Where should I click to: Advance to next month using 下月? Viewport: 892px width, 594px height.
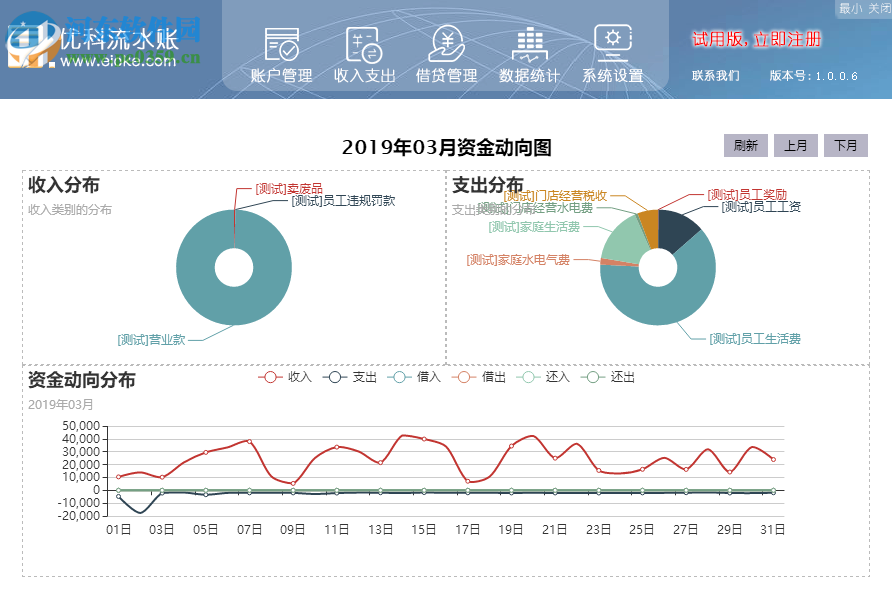pyautogui.click(x=846, y=145)
